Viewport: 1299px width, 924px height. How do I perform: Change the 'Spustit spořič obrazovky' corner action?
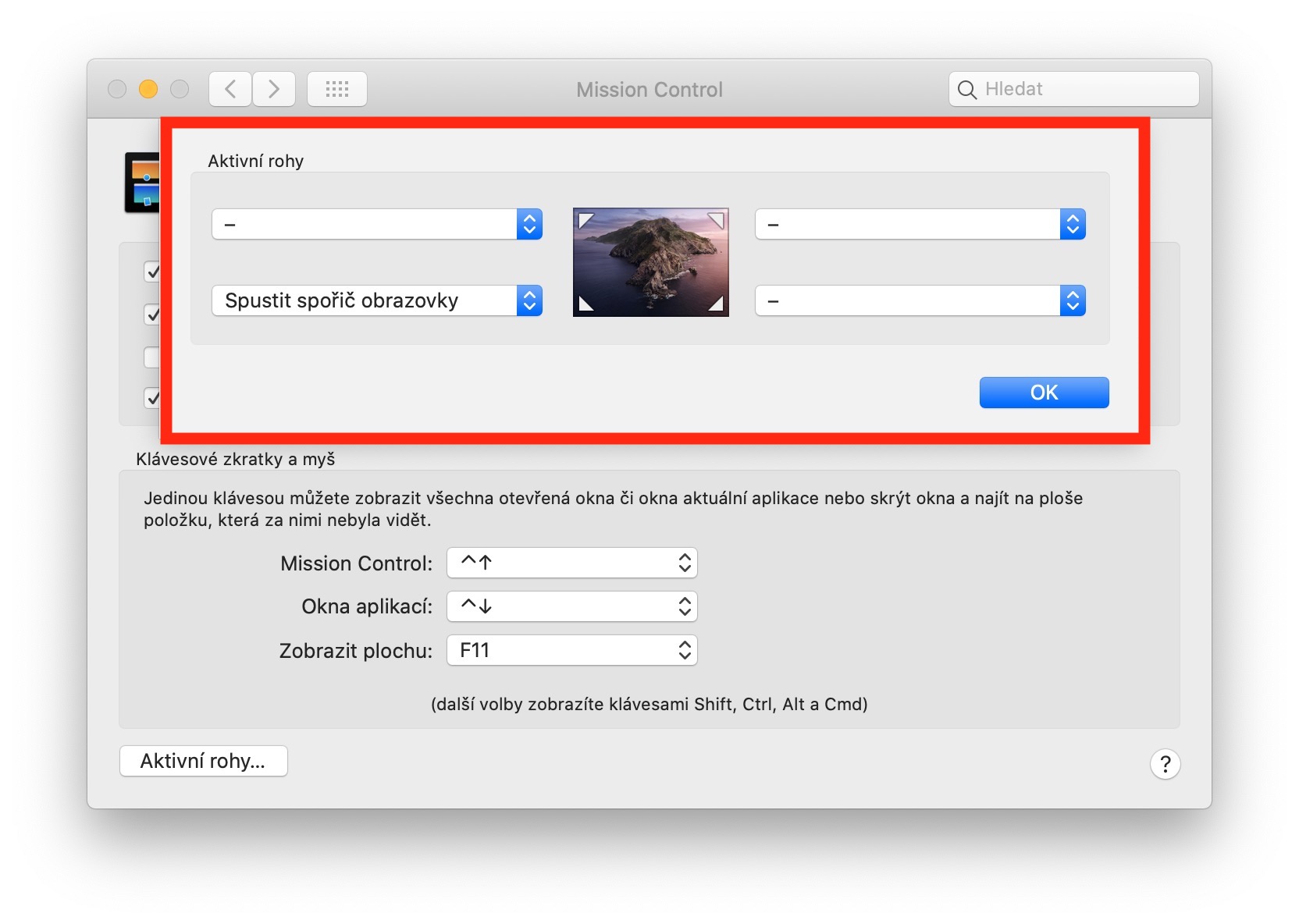[x=376, y=301]
